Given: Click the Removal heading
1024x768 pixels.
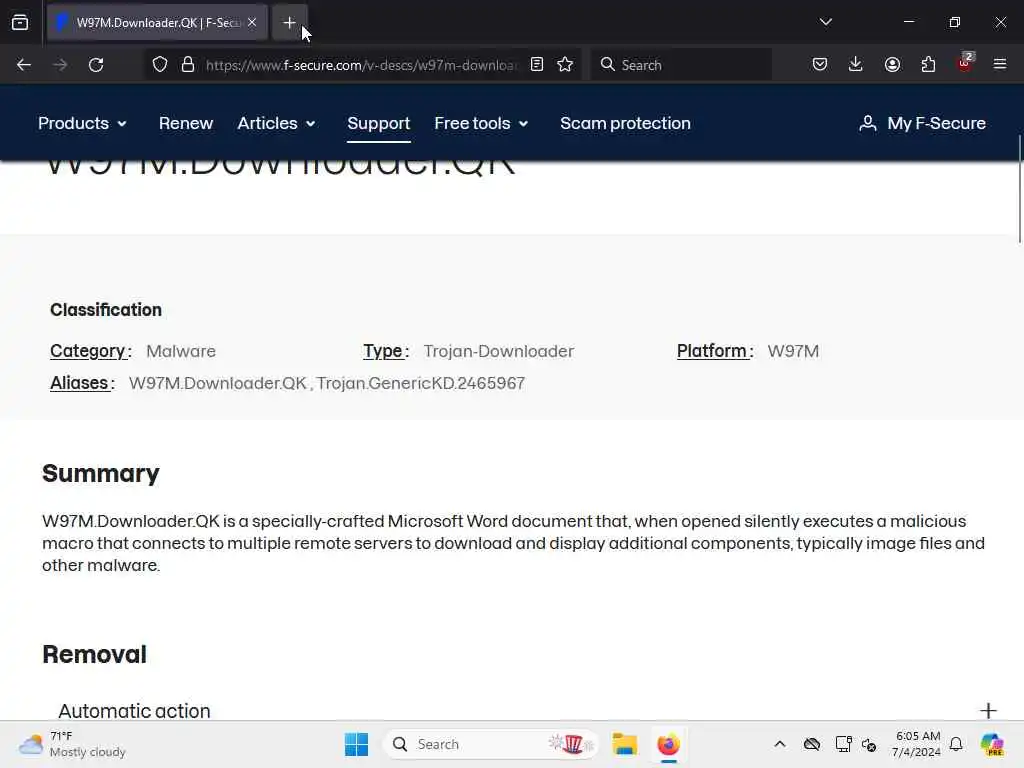Looking at the screenshot, I should (x=95, y=654).
